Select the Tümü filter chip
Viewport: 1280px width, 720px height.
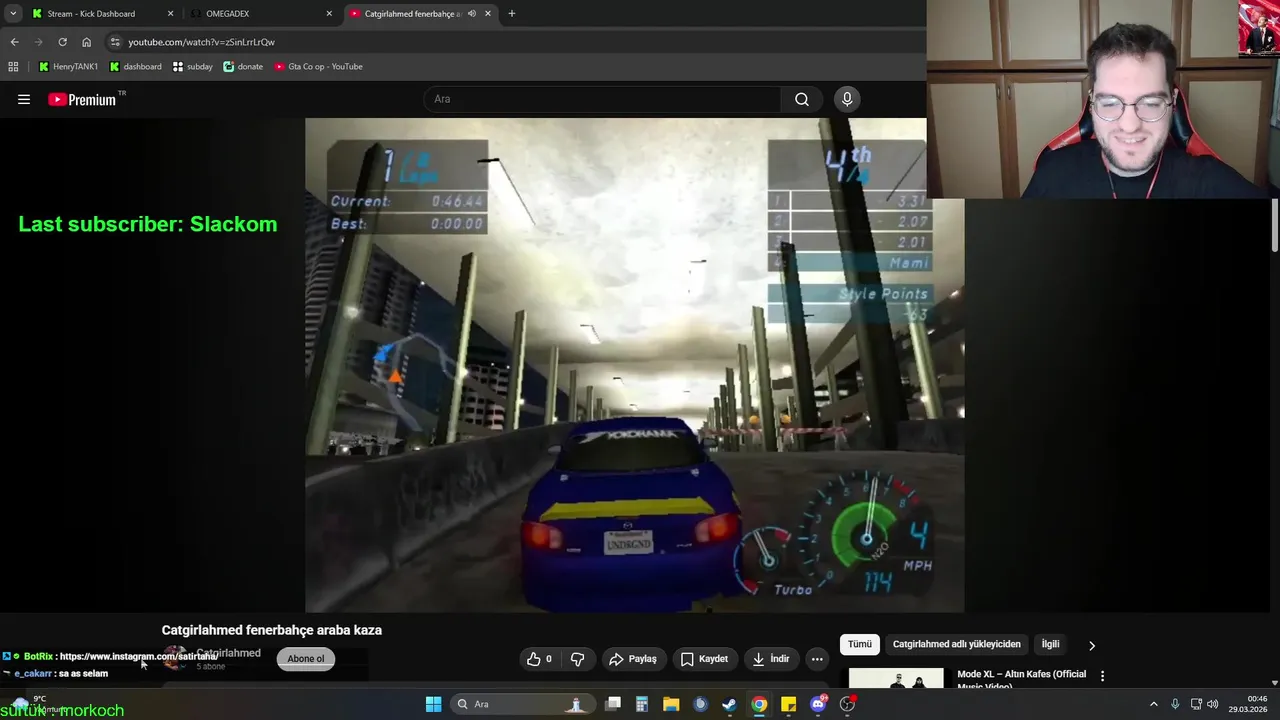pyautogui.click(x=860, y=644)
